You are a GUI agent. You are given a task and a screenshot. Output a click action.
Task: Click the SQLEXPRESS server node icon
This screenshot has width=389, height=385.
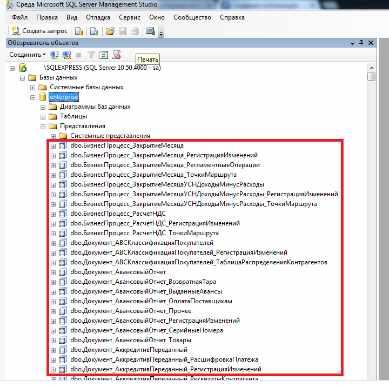coord(23,68)
